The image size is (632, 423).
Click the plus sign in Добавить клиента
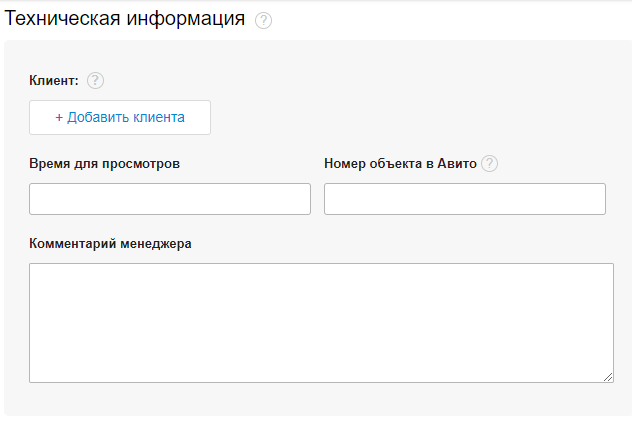(59, 117)
